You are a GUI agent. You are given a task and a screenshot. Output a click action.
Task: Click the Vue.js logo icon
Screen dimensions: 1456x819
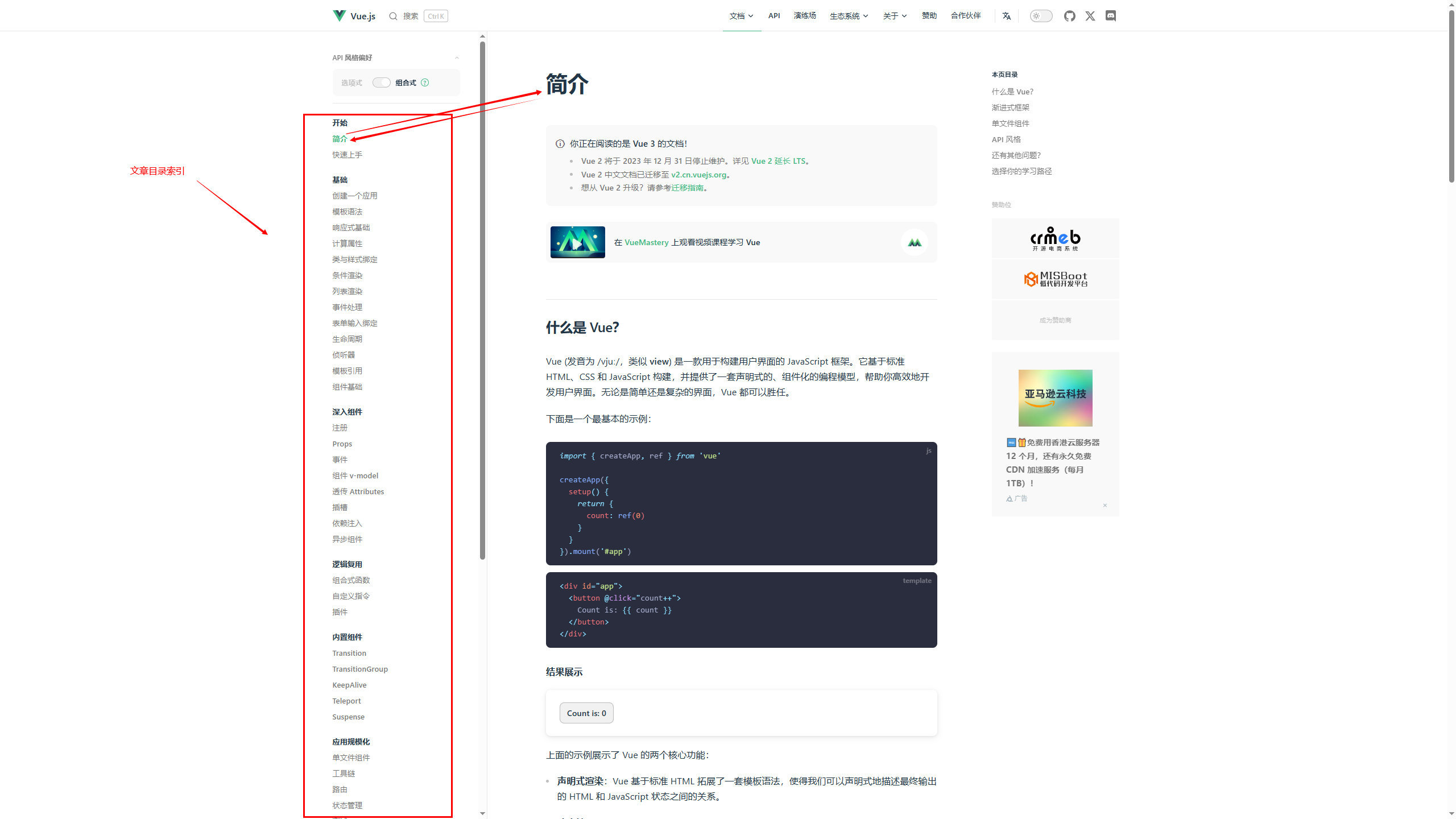[x=339, y=15]
